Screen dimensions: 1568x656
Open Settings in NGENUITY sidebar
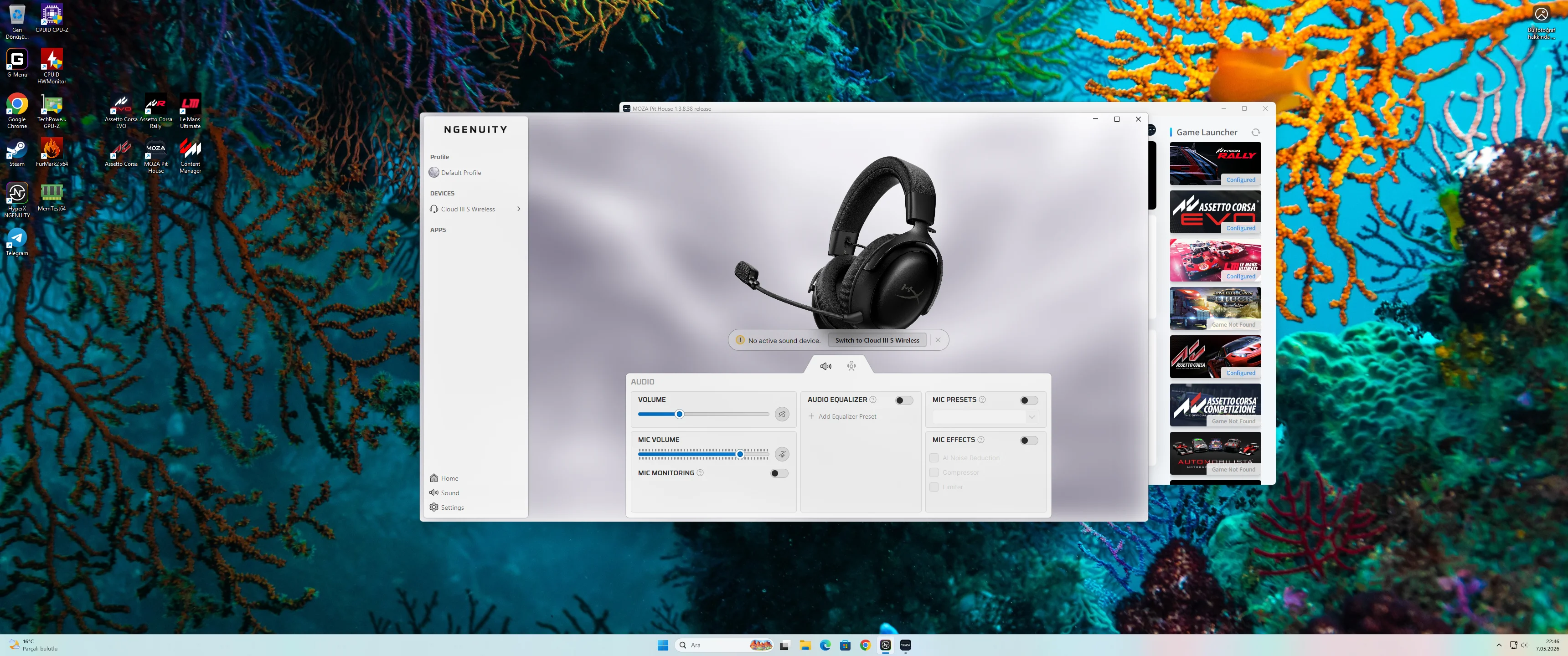pyautogui.click(x=447, y=507)
